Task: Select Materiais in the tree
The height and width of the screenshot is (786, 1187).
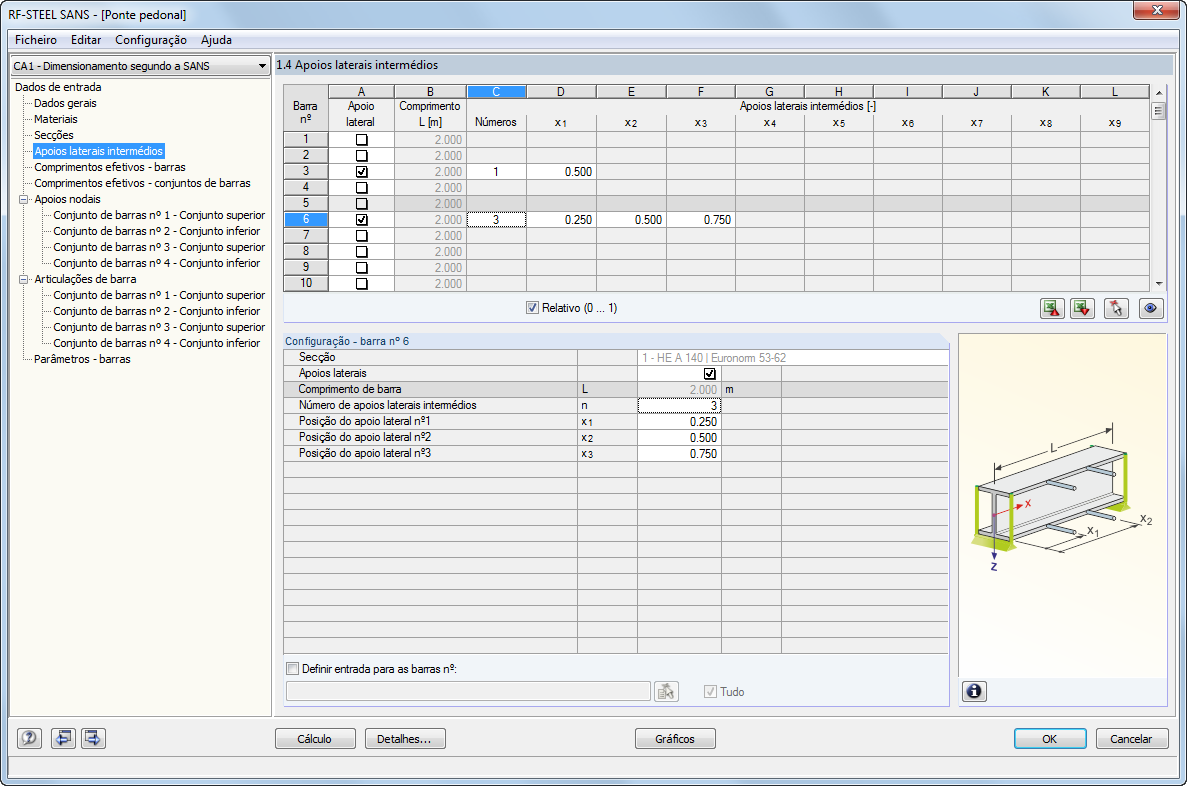Action: tap(55, 119)
